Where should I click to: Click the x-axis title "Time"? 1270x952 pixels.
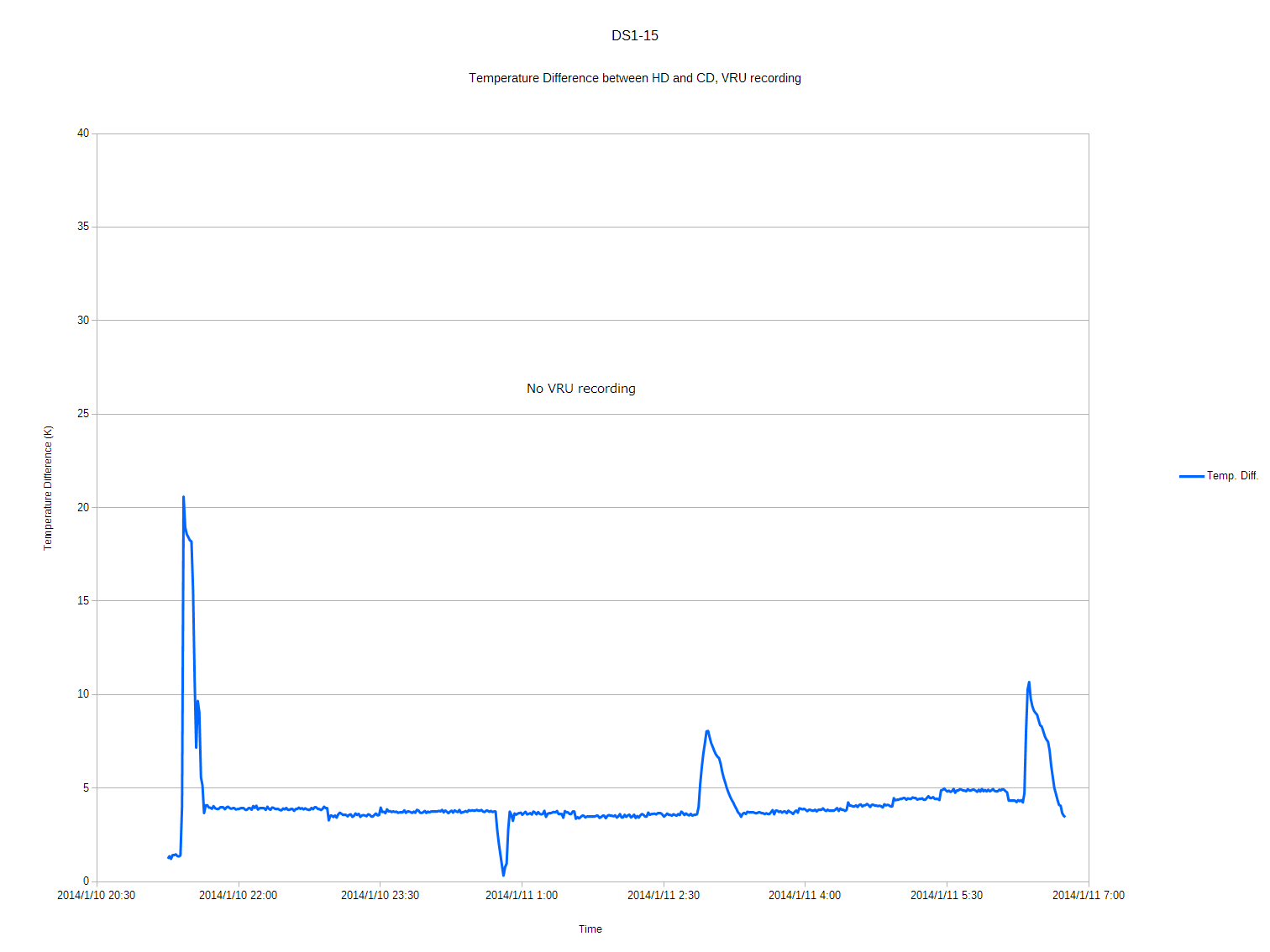590,928
